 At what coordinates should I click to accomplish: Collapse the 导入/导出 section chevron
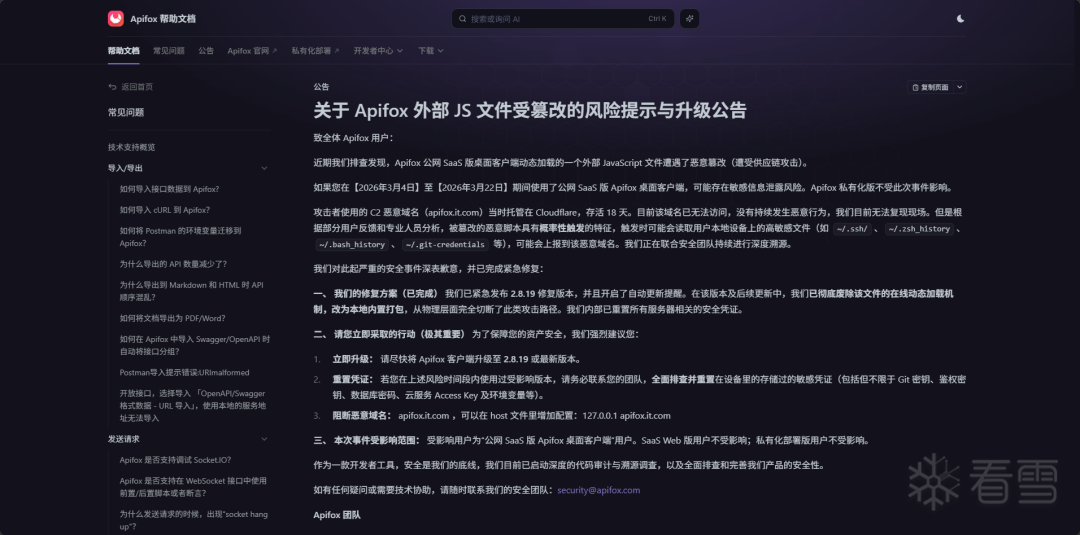264,168
